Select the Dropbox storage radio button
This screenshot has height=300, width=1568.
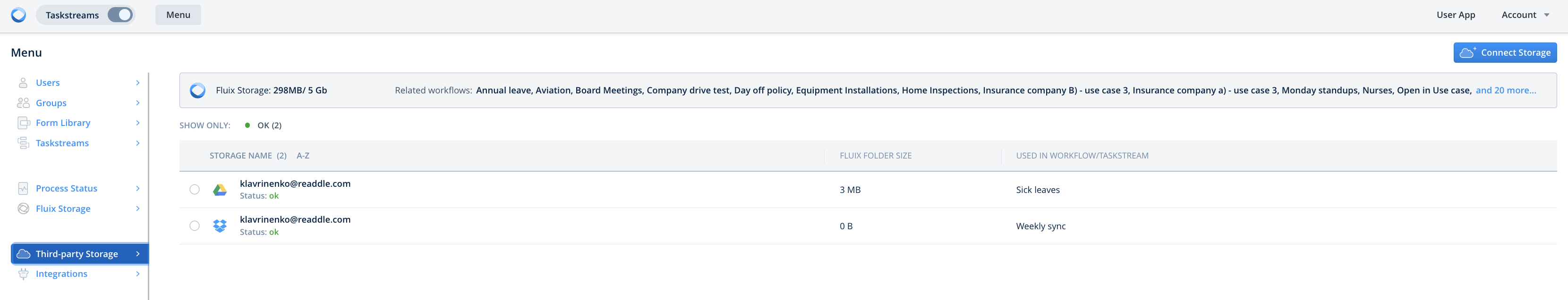click(x=194, y=226)
